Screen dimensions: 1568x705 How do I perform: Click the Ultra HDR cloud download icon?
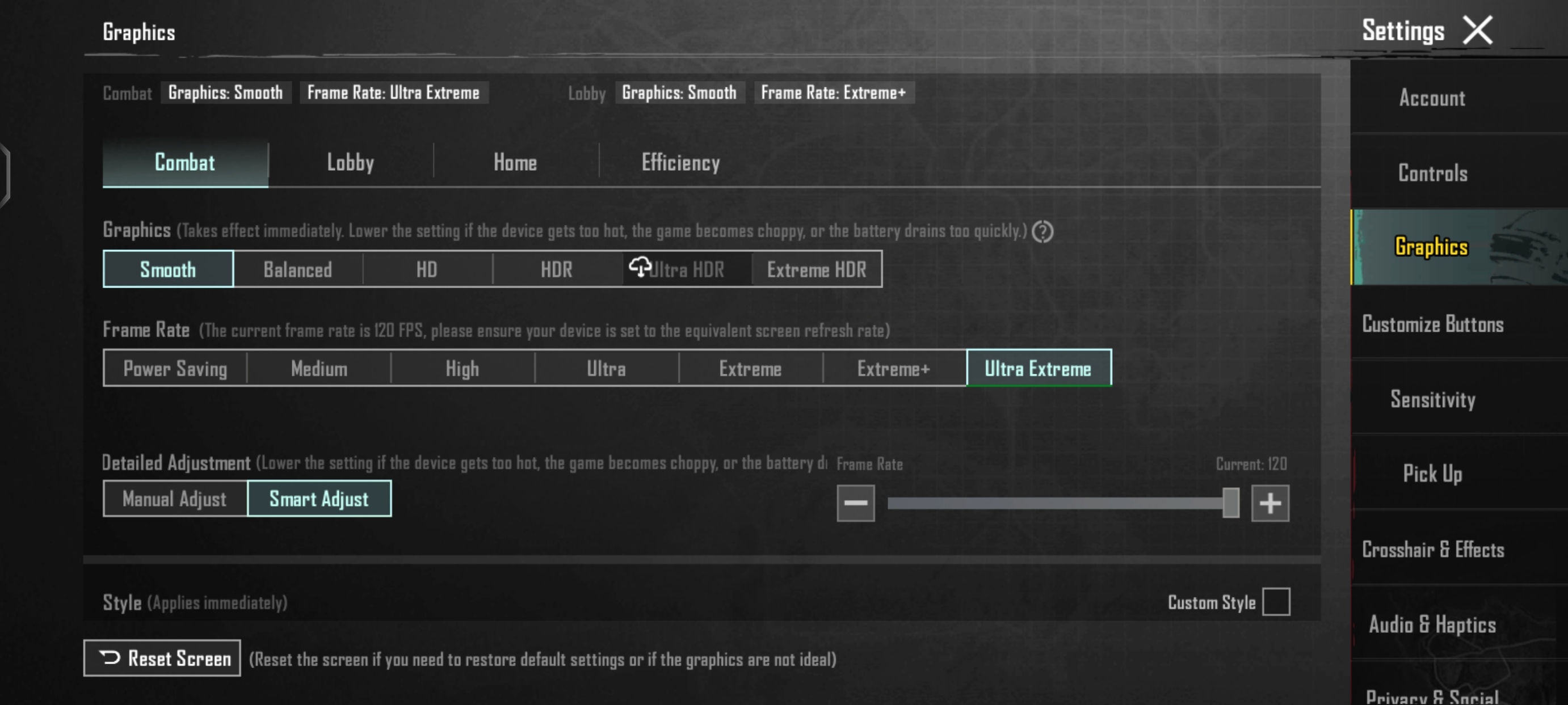(640, 267)
